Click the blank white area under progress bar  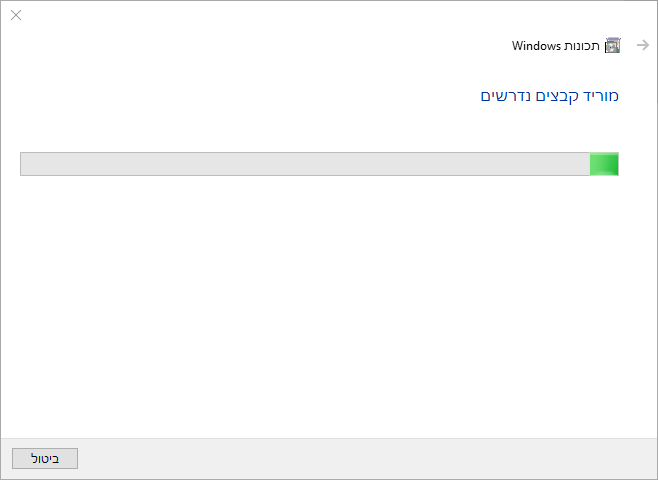(x=329, y=306)
